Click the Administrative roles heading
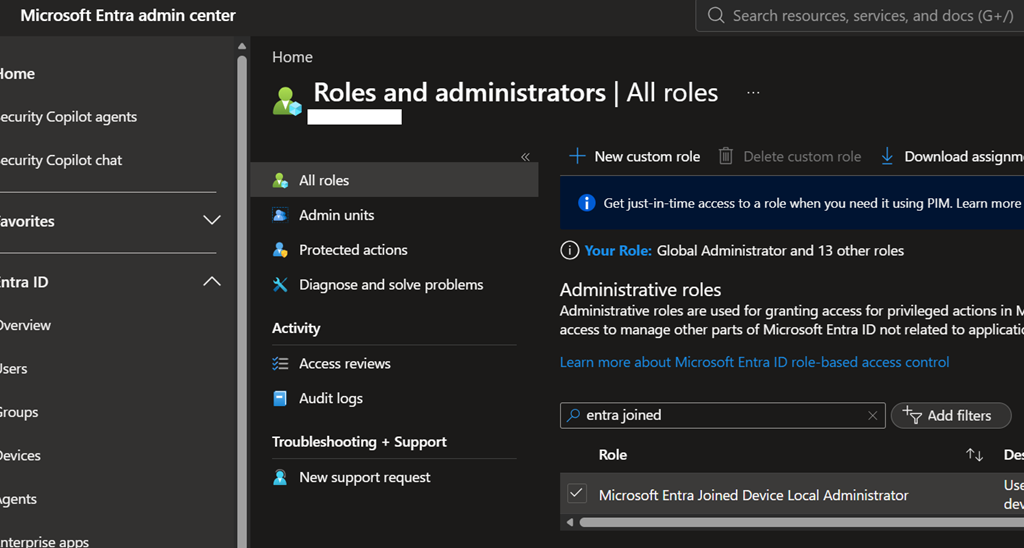This screenshot has height=548, width=1024. (x=640, y=290)
